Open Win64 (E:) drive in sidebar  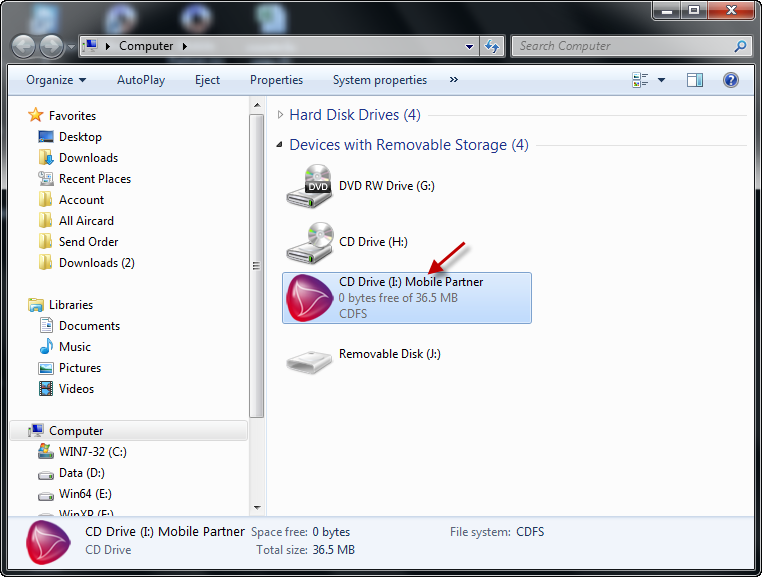coord(85,494)
